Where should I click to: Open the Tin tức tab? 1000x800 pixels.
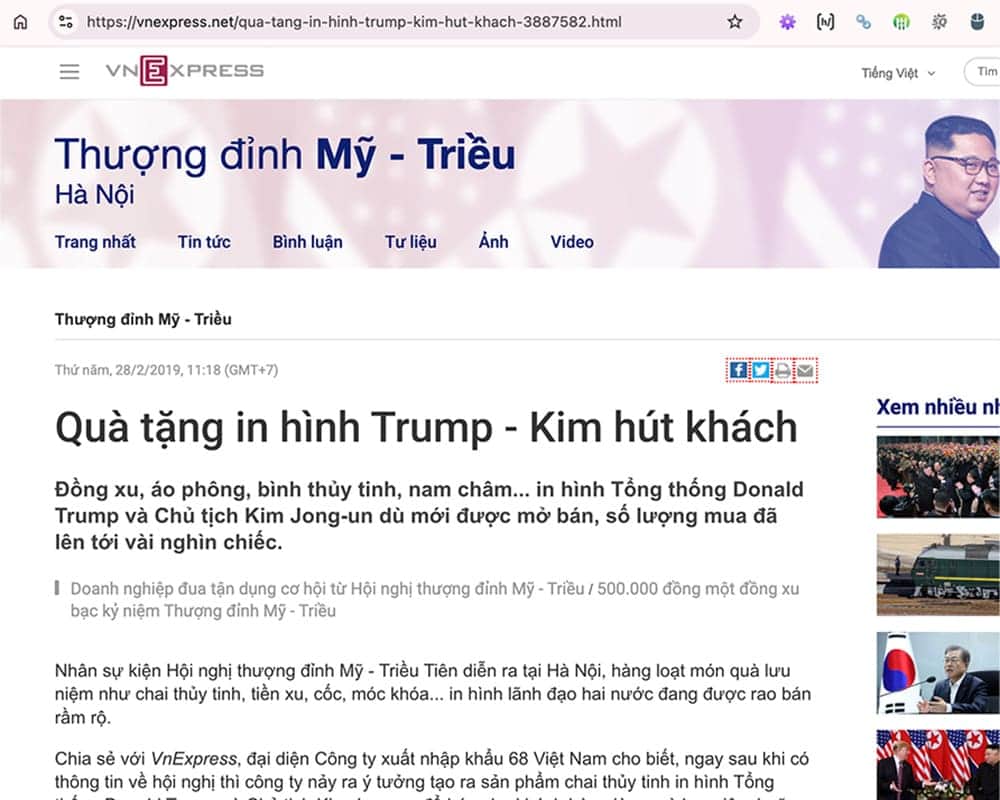coord(204,242)
